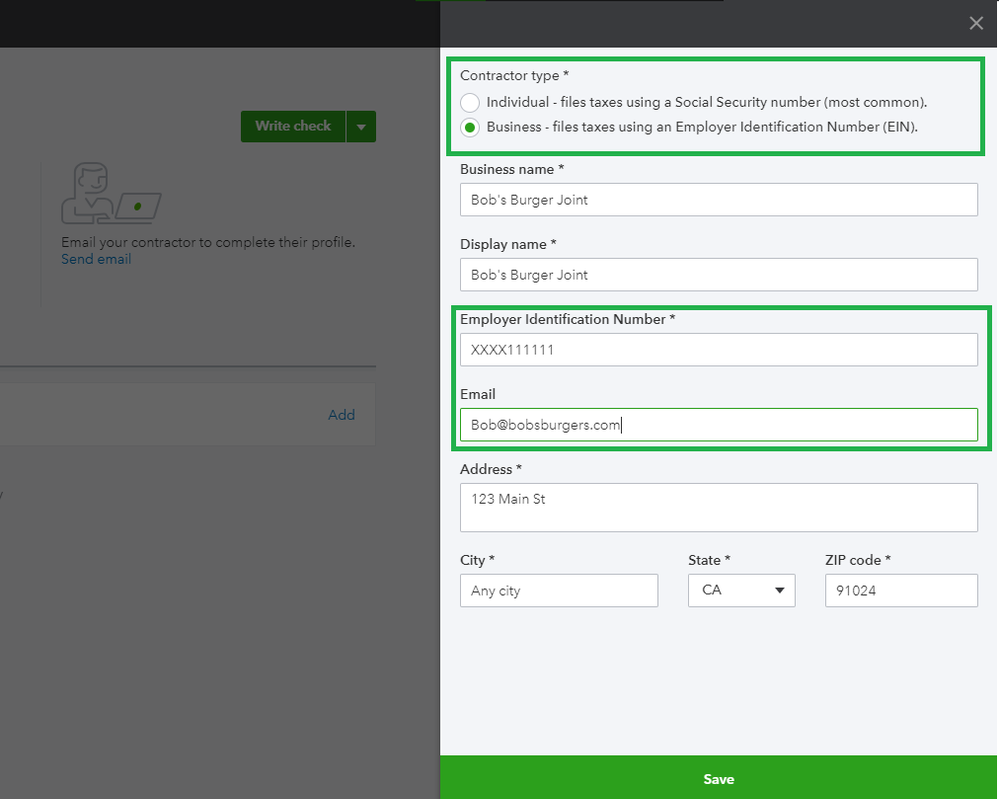The image size is (999, 799).
Task: Click the Add link
Action: [341, 415]
